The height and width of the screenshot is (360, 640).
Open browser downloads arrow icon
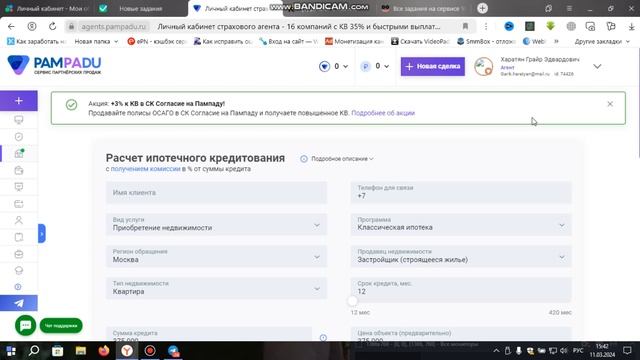click(x=631, y=27)
